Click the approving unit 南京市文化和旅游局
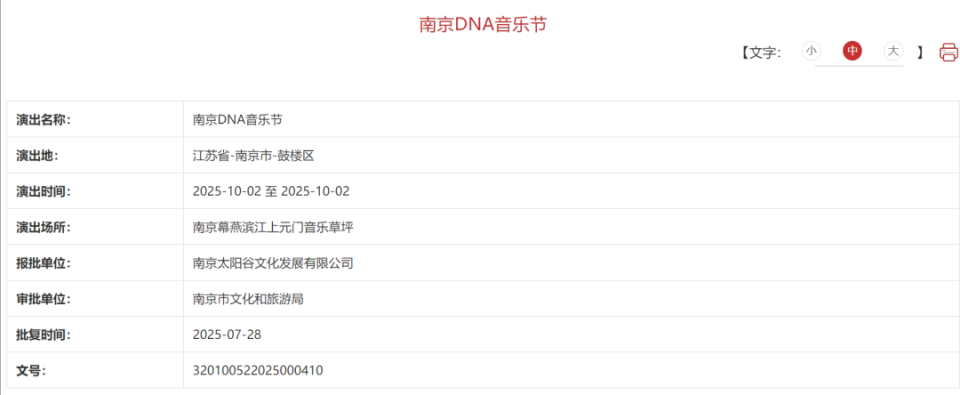This screenshot has height=395, width=960. (249, 299)
